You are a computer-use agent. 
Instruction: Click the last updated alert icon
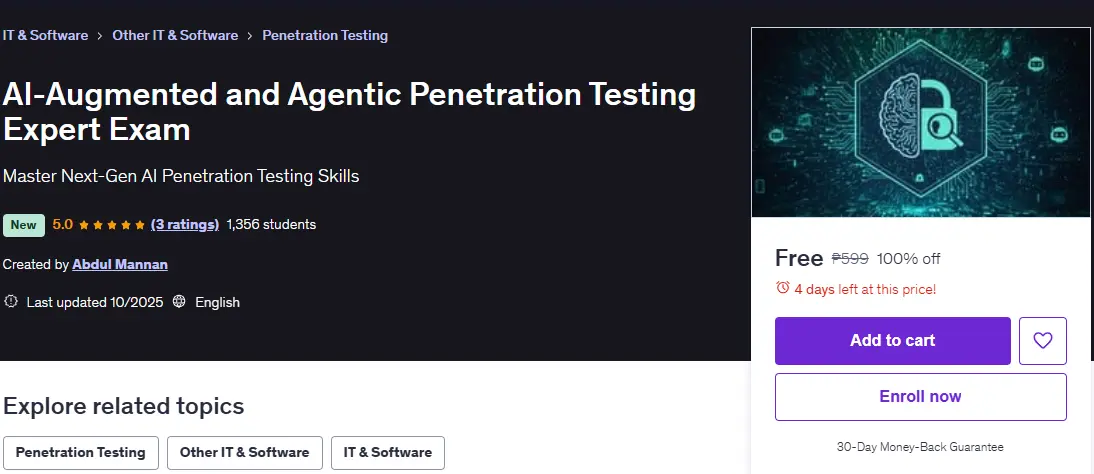[10, 302]
